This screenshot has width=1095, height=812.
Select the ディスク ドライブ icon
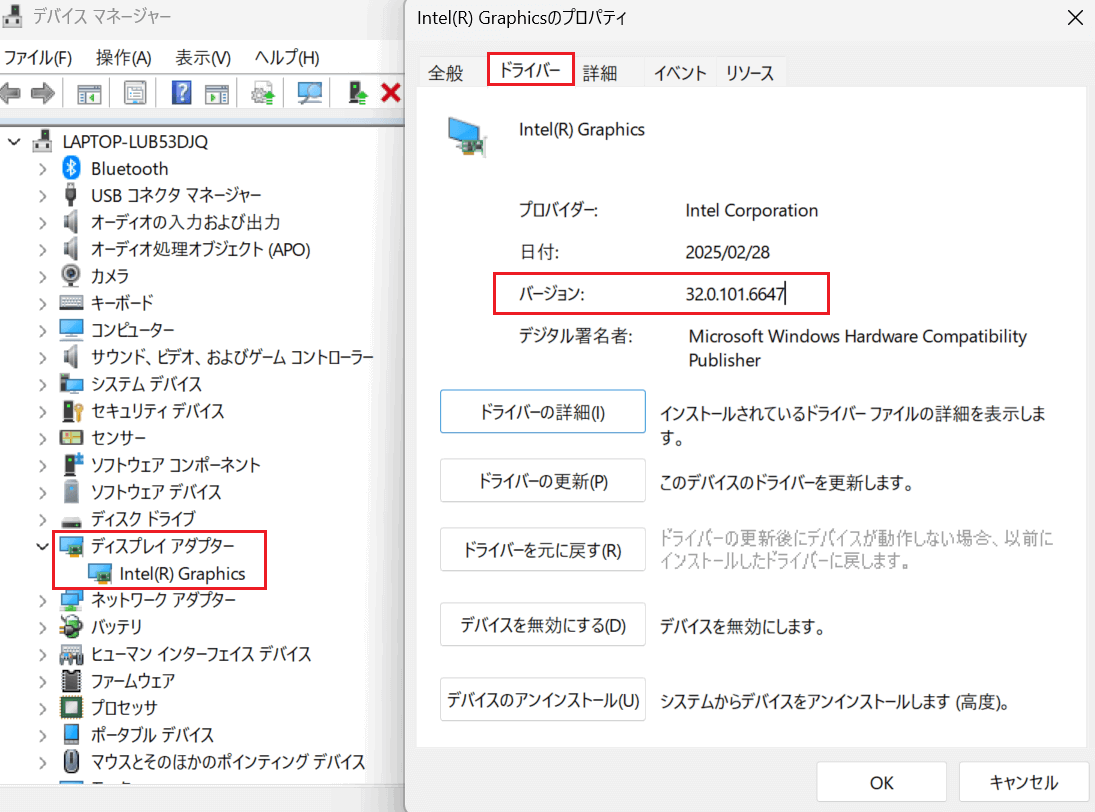pyautogui.click(x=71, y=521)
